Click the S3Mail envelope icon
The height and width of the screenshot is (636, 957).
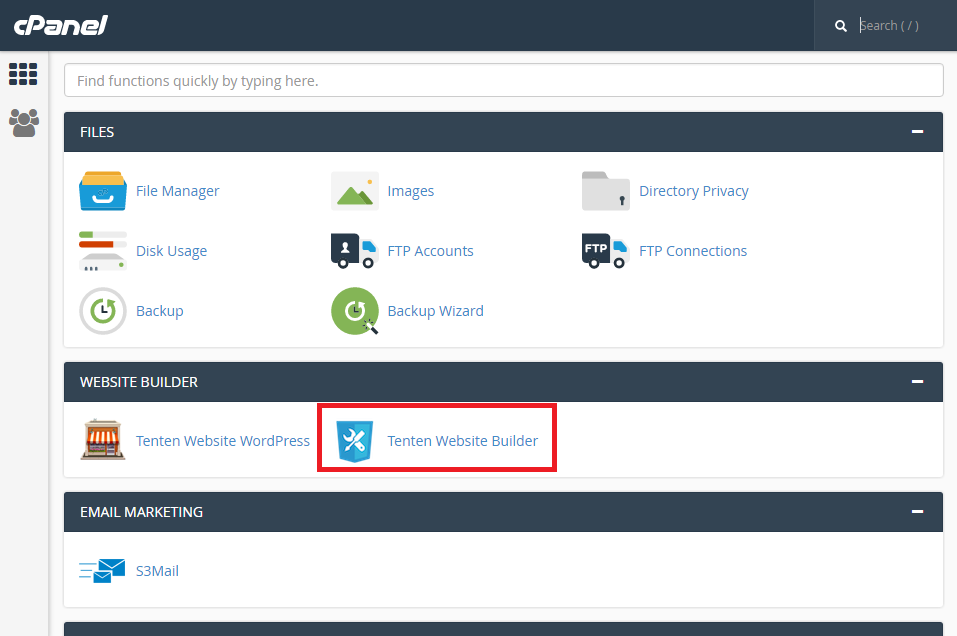coord(102,571)
